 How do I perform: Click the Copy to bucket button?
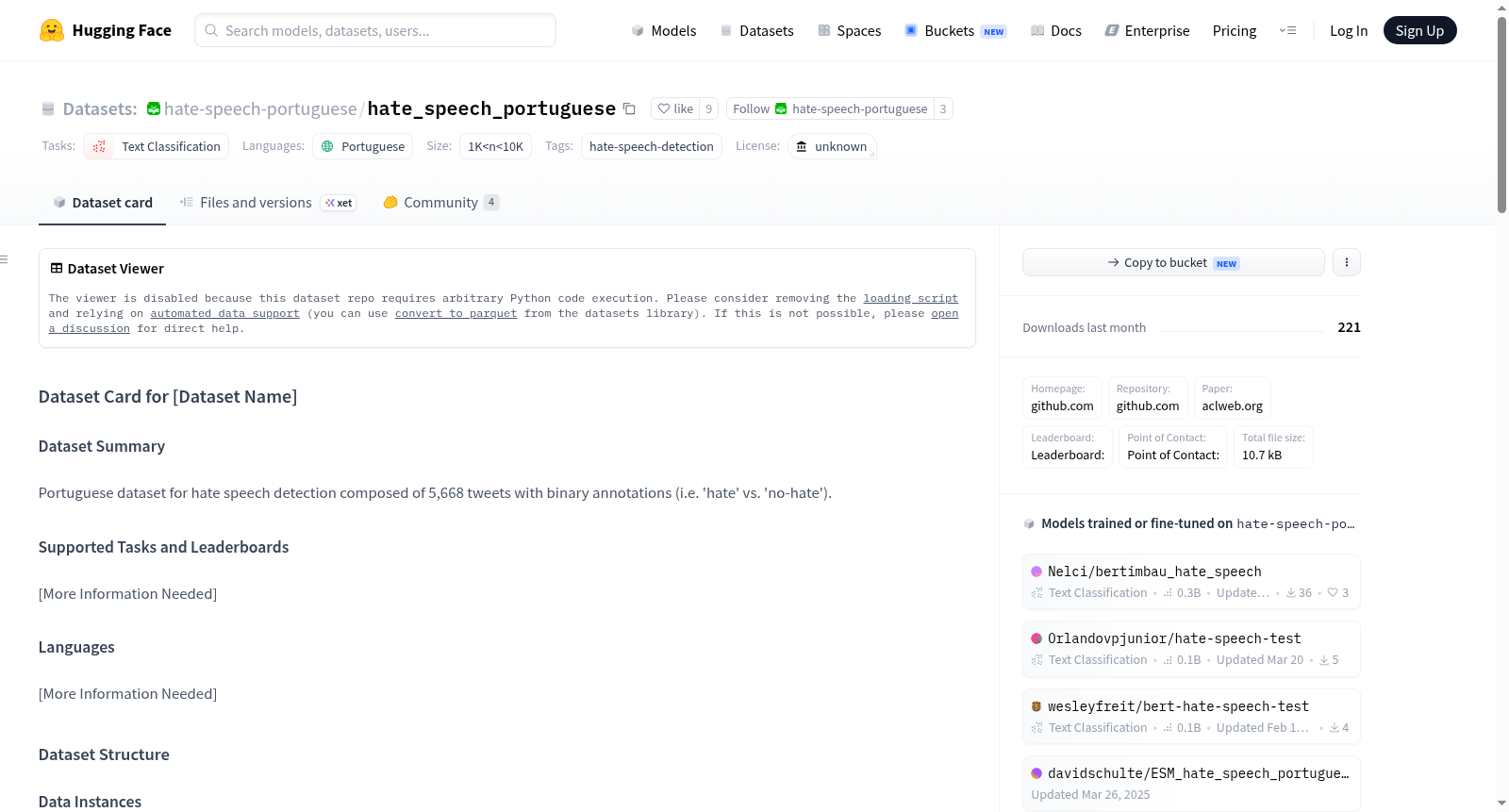(x=1173, y=262)
